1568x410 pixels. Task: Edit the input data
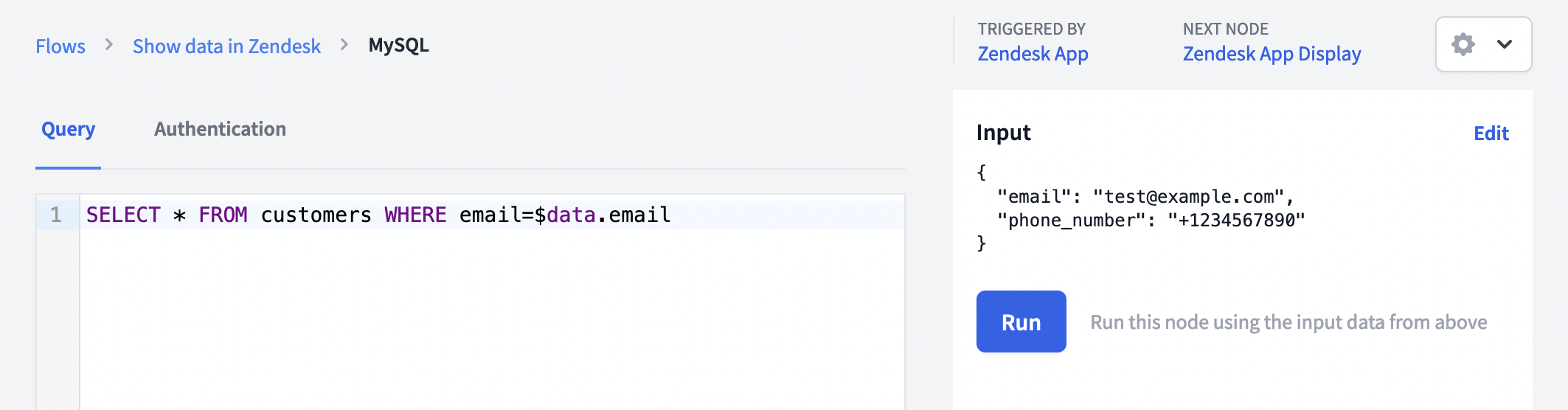click(1491, 133)
